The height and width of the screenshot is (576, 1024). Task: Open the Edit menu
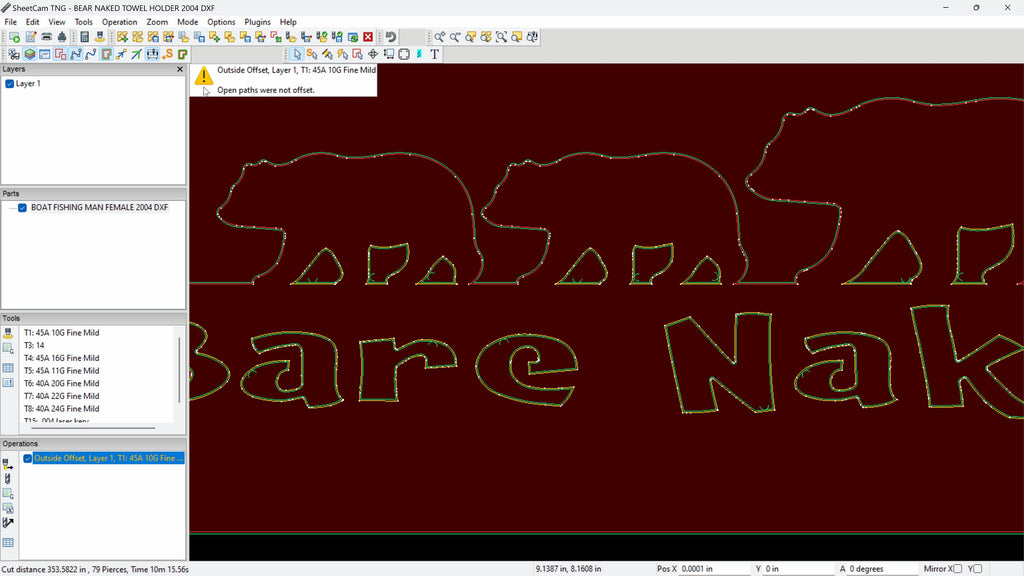pyautogui.click(x=33, y=22)
